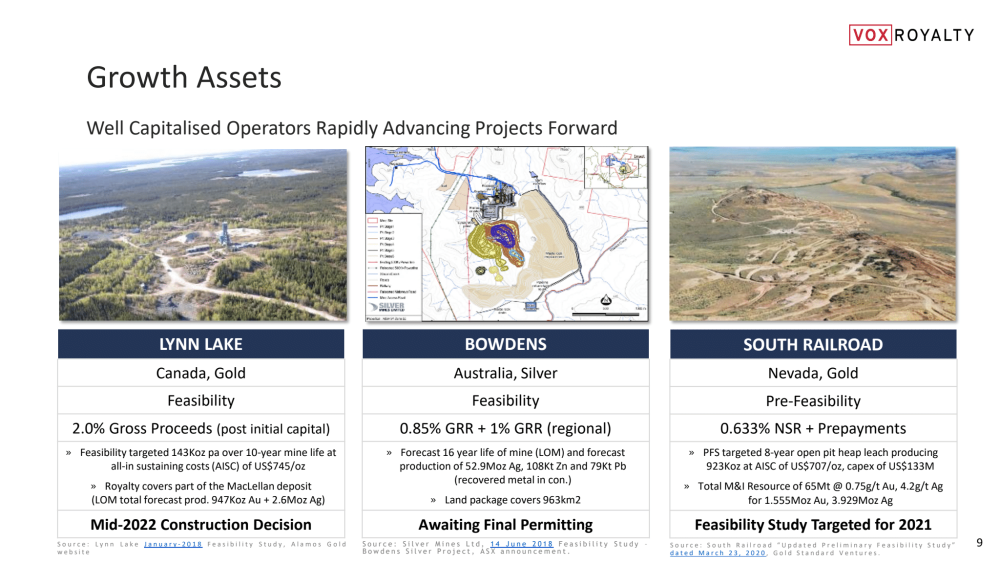Select the Bowdens site map image
Screen dimensions: 1000x563
click(507, 234)
